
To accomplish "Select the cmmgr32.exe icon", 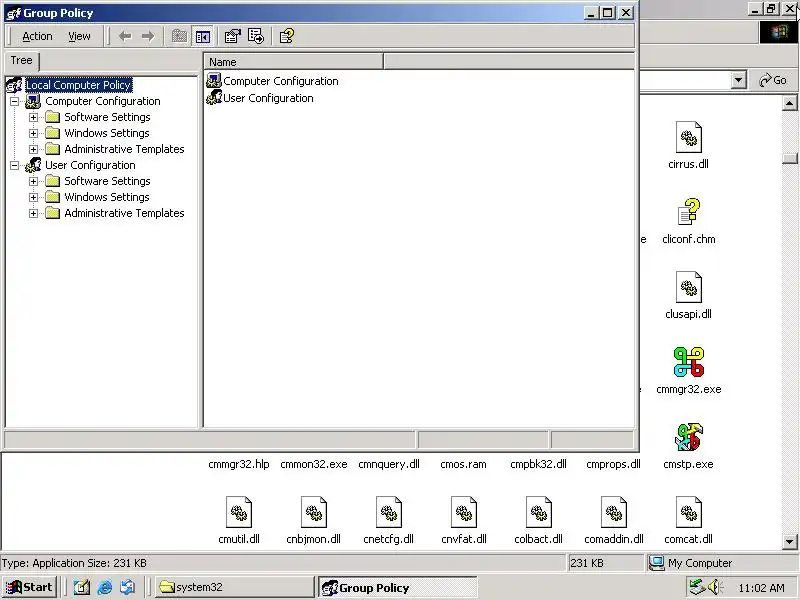I will [688, 362].
